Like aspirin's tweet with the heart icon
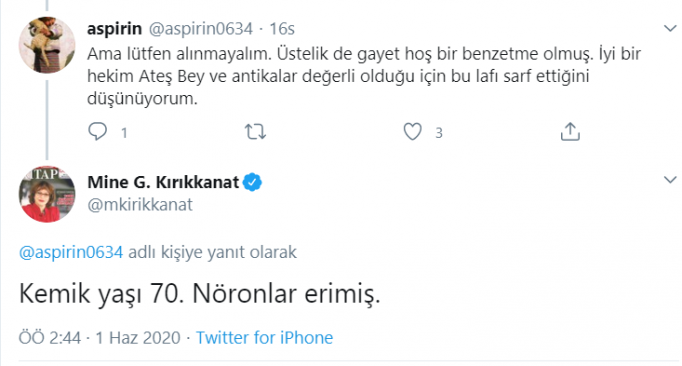This screenshot has width=682, height=366. (x=412, y=131)
